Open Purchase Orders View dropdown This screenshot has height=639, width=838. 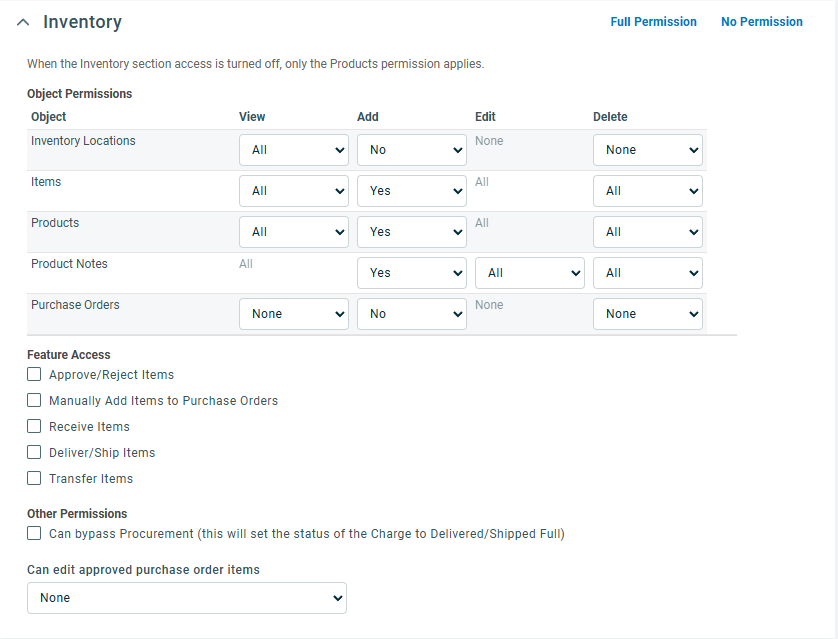[x=294, y=314]
